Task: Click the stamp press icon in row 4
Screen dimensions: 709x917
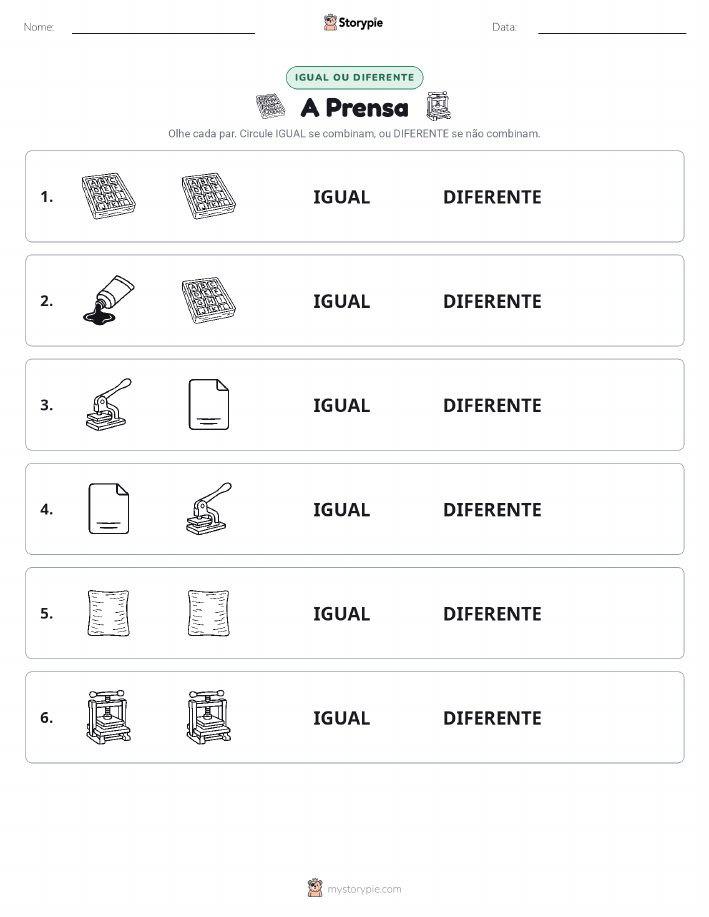Action: [x=209, y=509]
